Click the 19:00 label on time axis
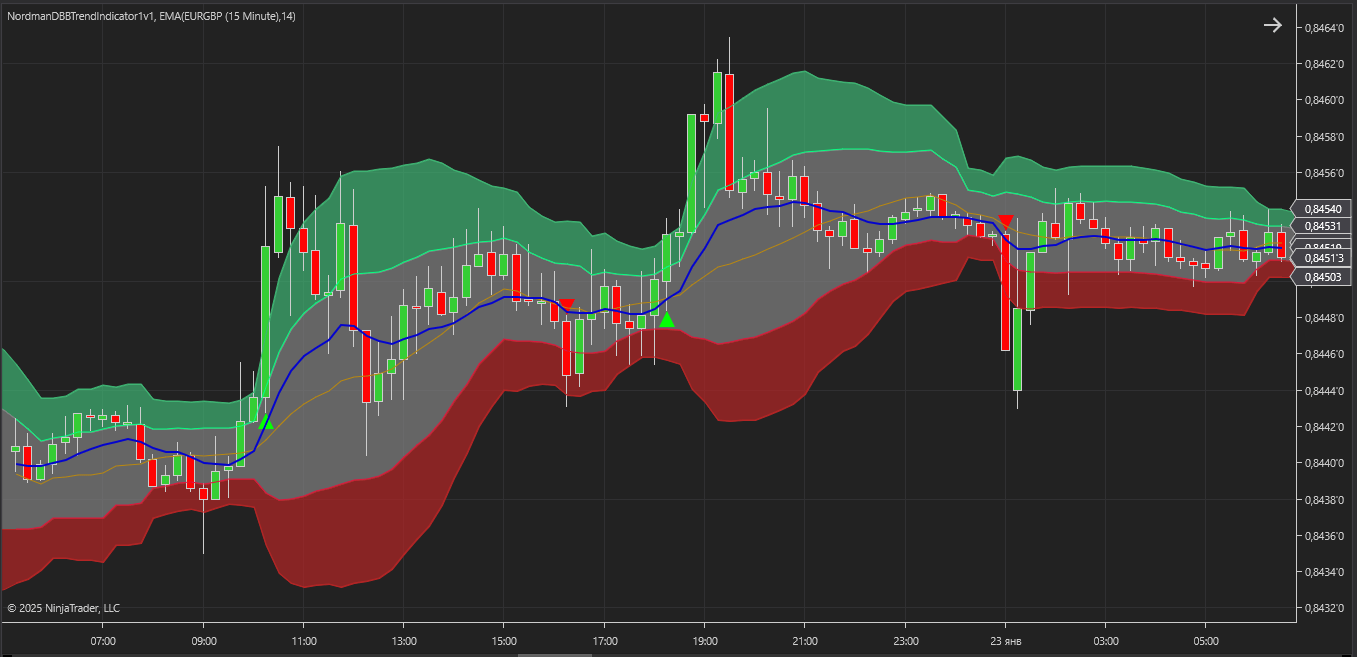This screenshot has width=1357, height=657. (704, 640)
